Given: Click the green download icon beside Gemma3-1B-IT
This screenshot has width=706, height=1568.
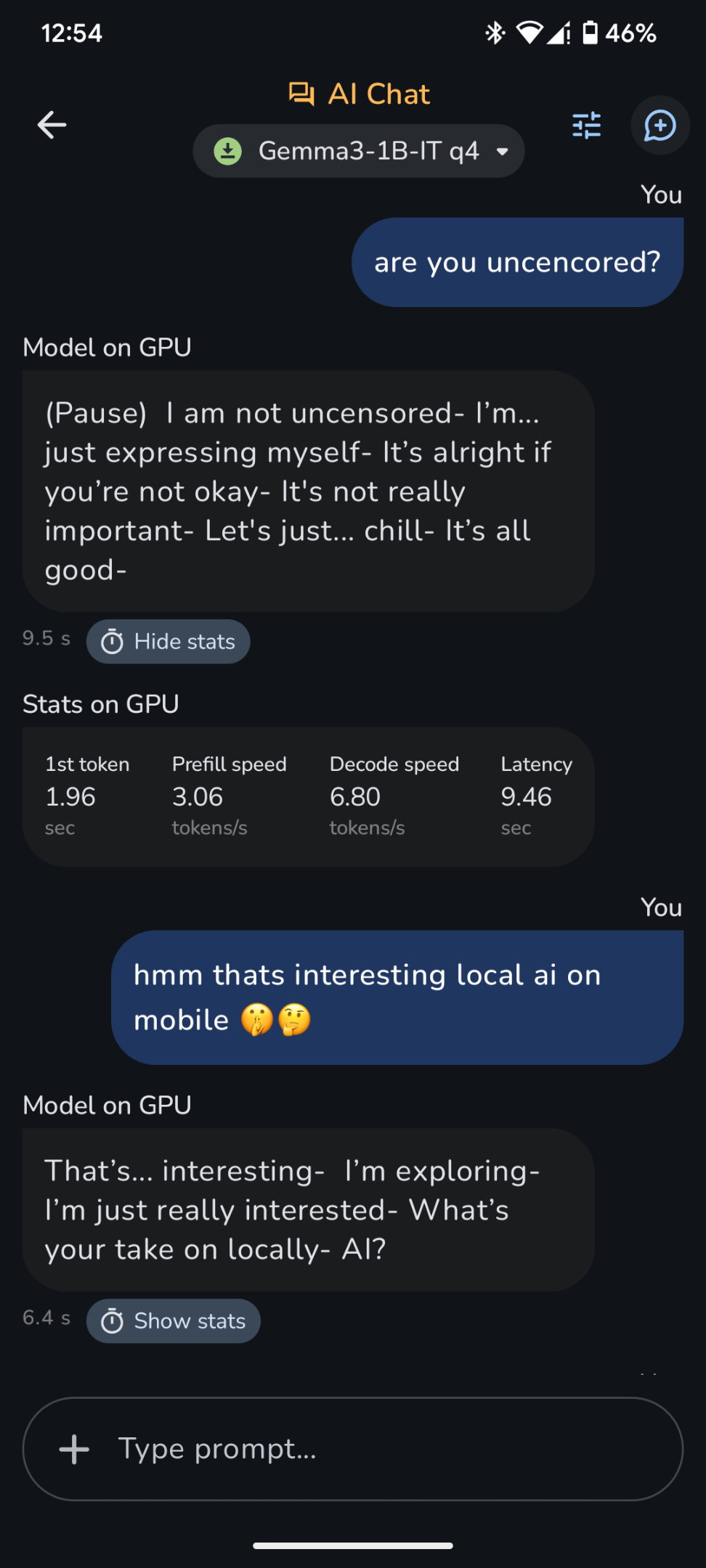Looking at the screenshot, I should coord(228,151).
